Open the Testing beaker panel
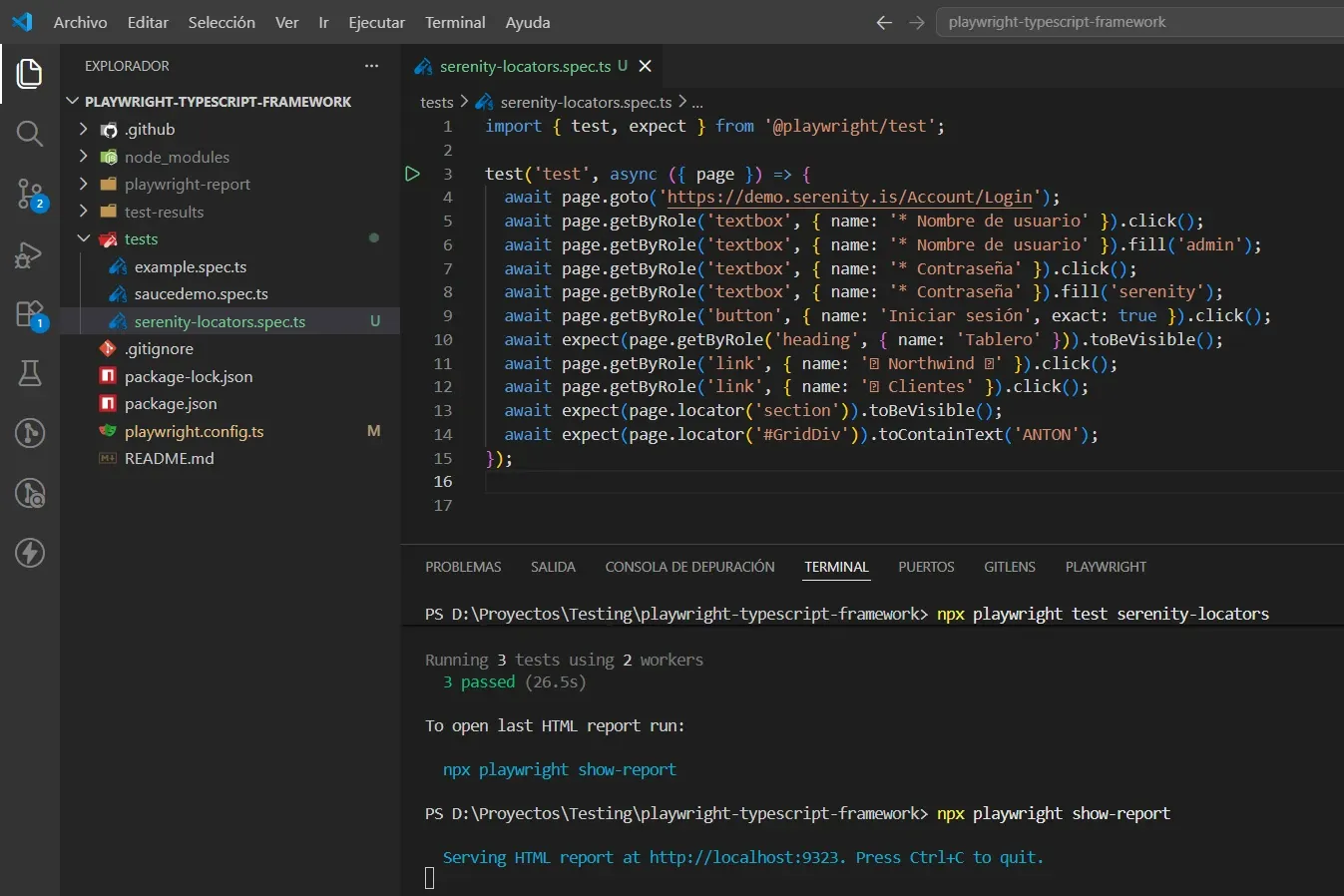Viewport: 1344px width, 896px height. point(29,373)
